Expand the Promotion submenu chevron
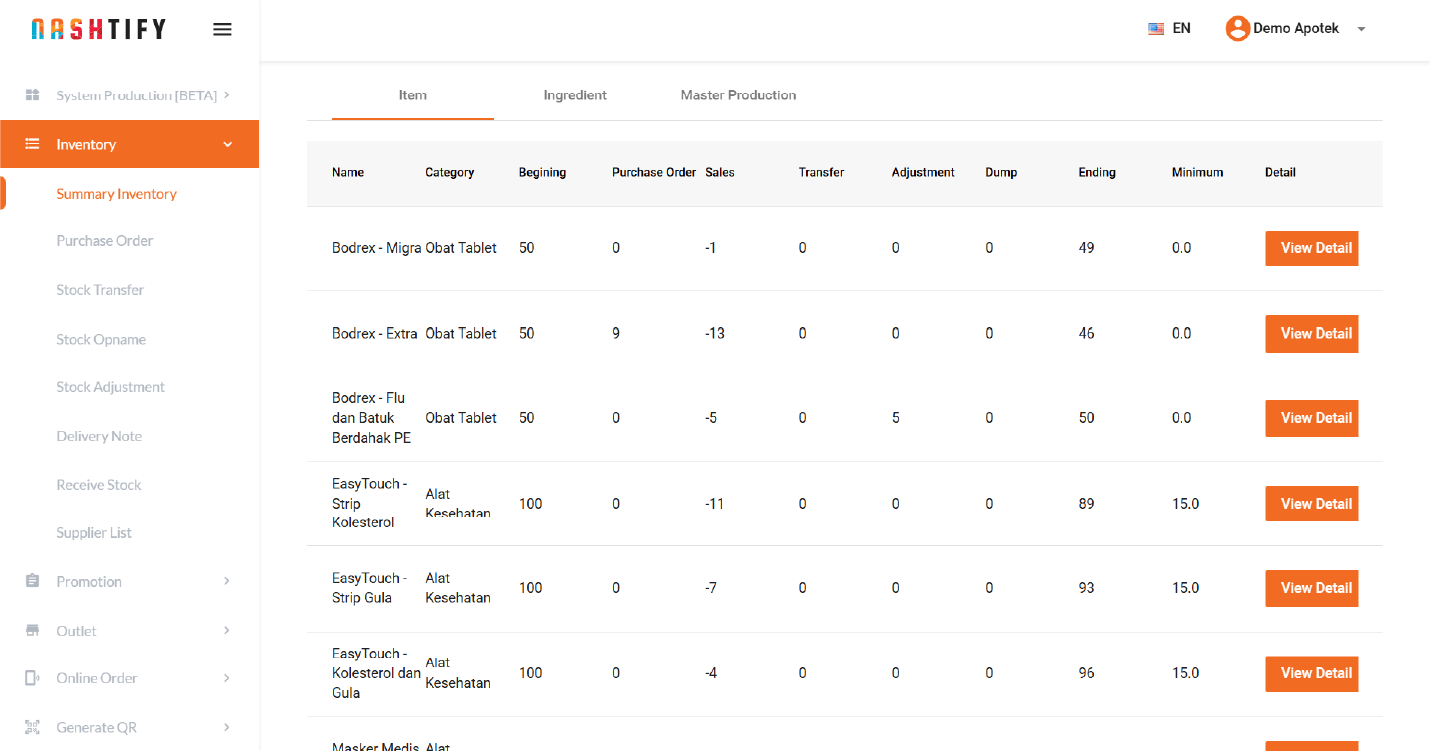The height and width of the screenshot is (751, 1431). pyautogui.click(x=227, y=581)
